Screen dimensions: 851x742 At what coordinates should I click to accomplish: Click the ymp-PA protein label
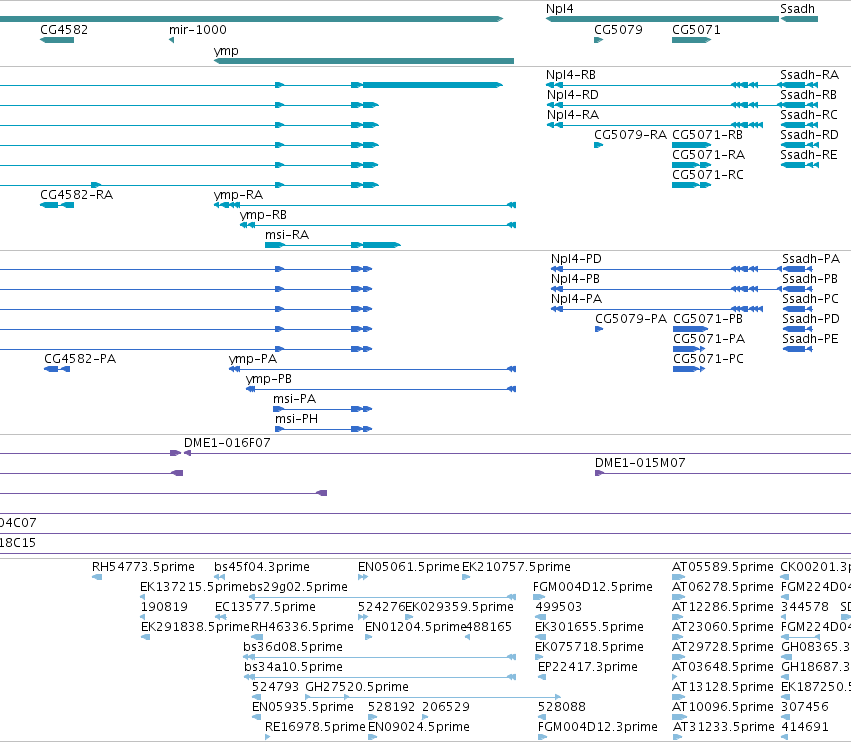[x=253, y=359]
